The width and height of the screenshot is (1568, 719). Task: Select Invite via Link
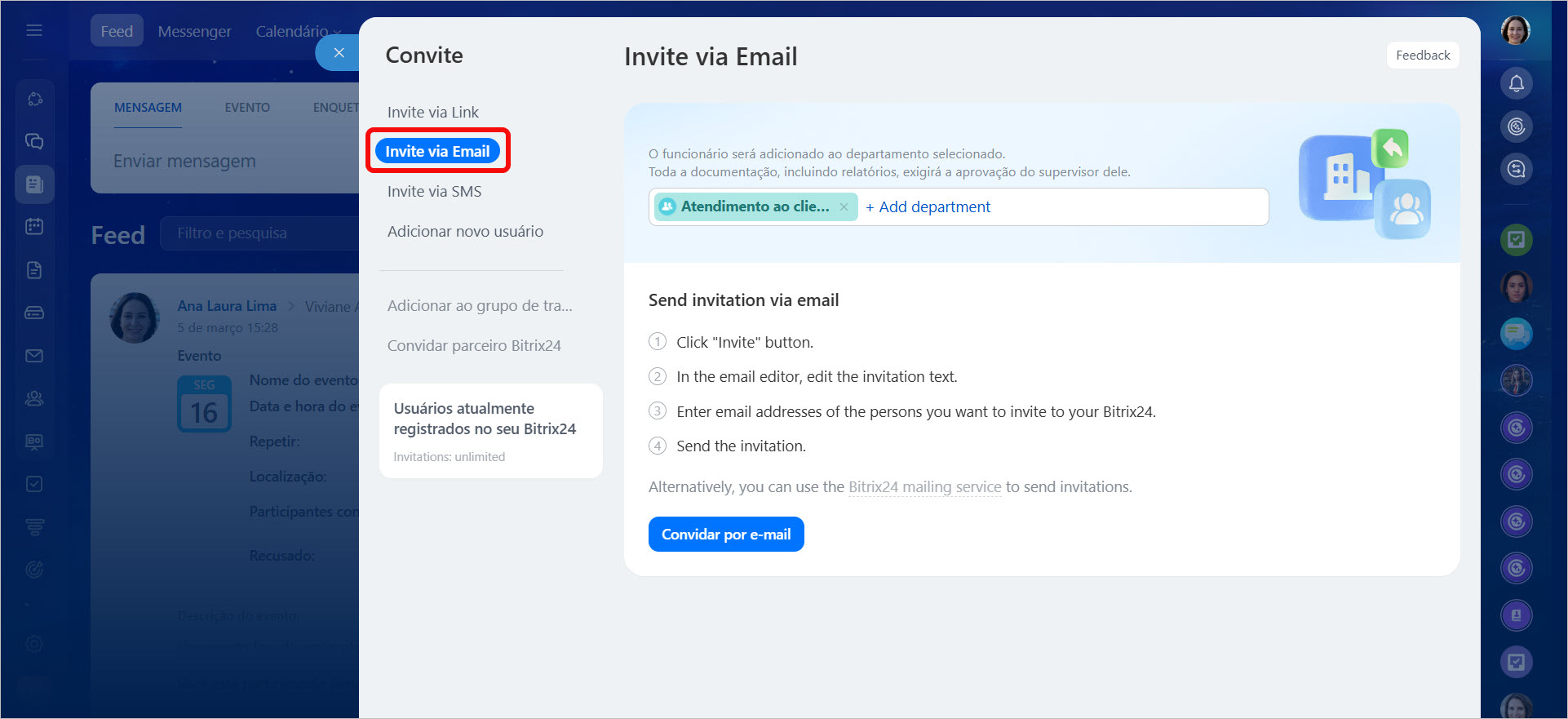[432, 113]
